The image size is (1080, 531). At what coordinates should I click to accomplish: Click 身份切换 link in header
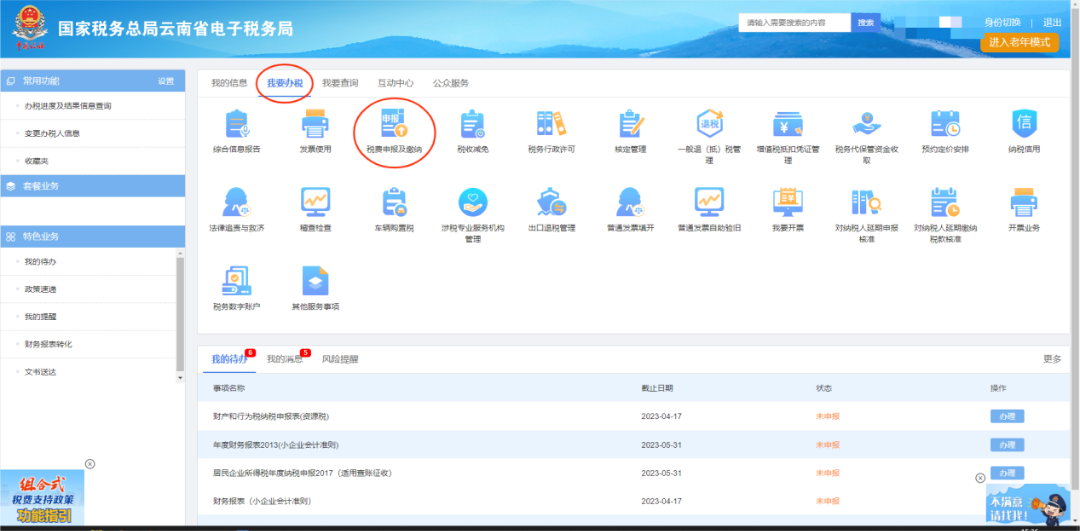pos(1002,23)
